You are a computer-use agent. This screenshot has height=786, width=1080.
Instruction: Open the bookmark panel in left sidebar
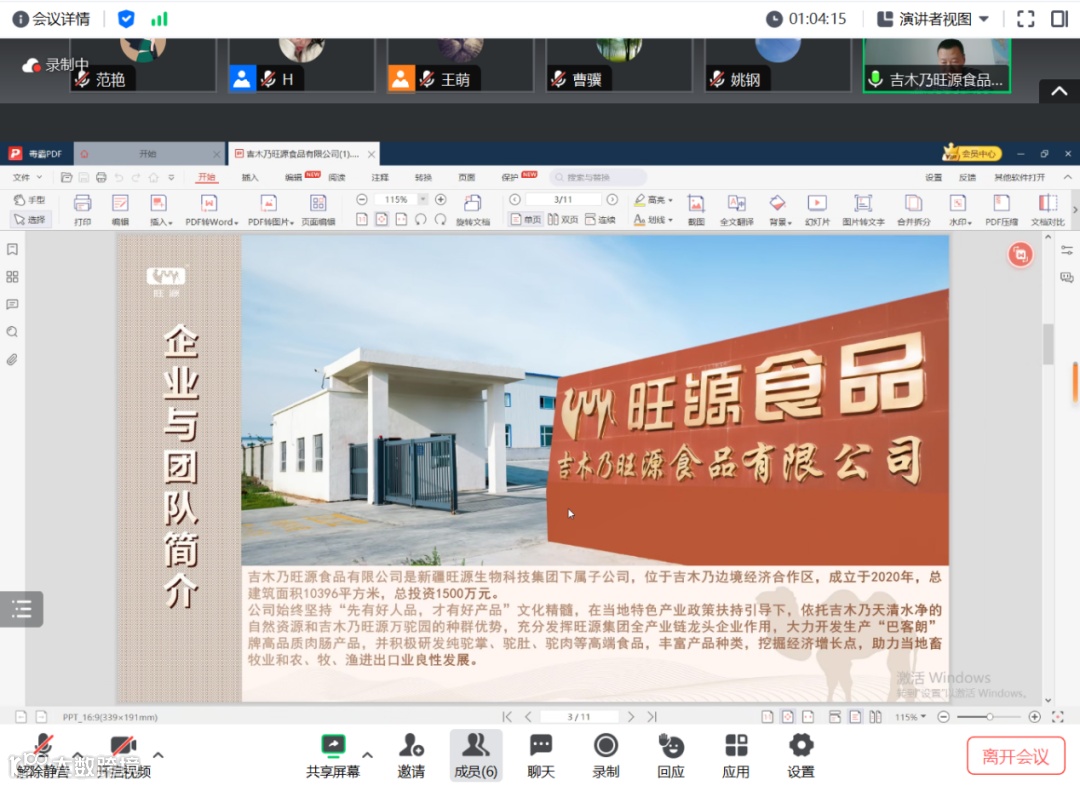(x=12, y=249)
